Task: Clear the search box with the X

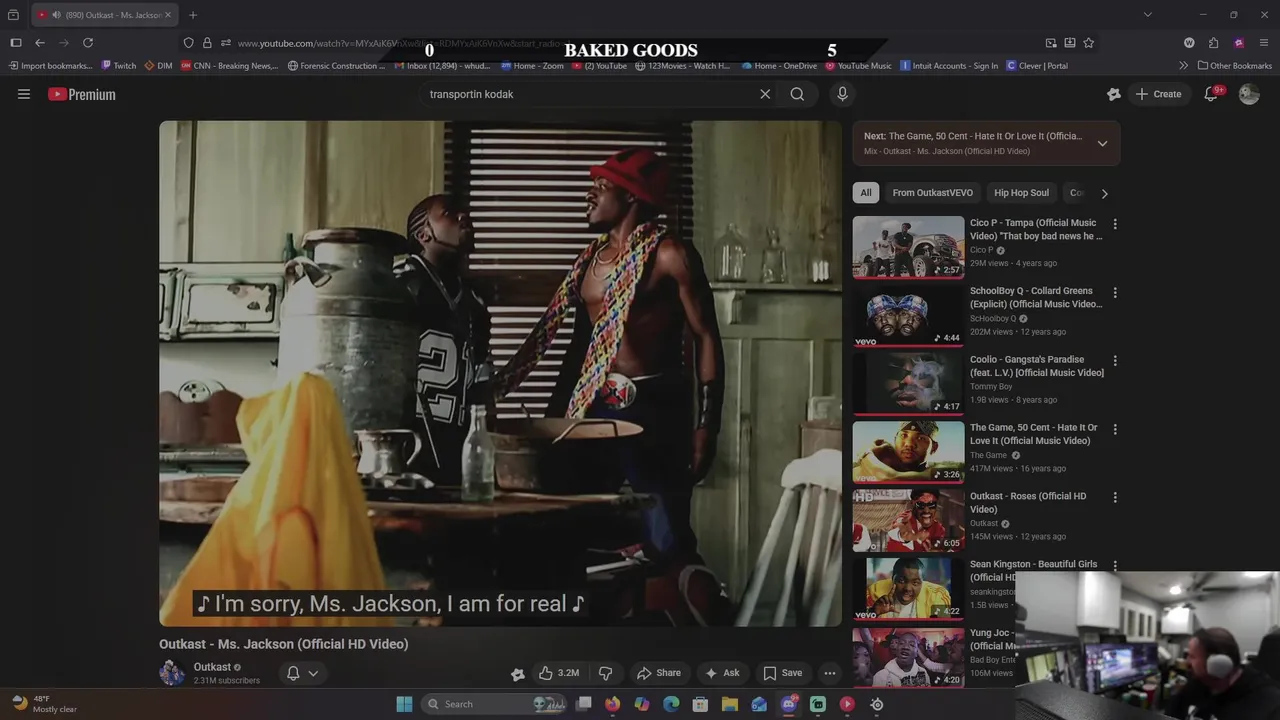Action: click(x=765, y=94)
